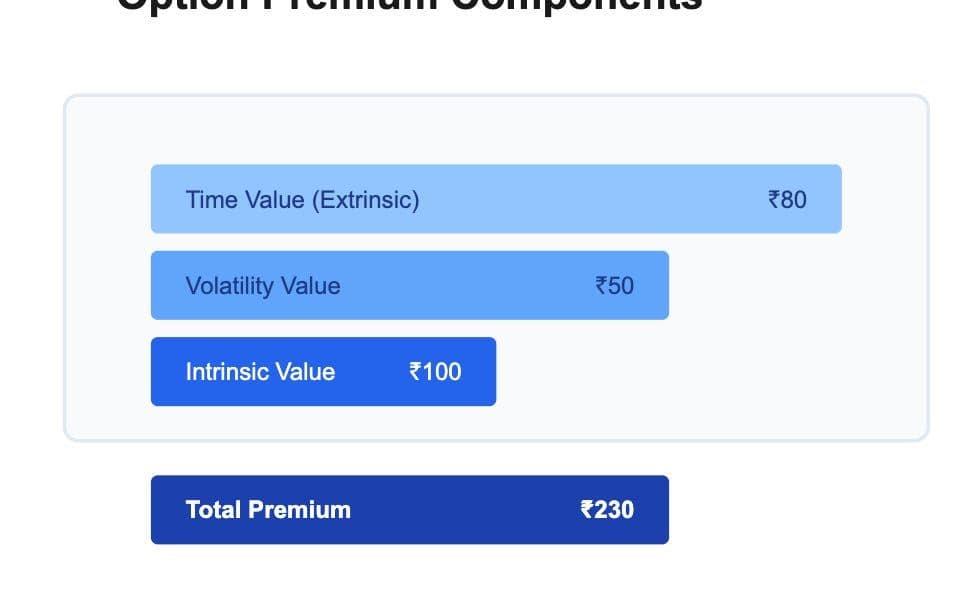Click the Total Premium label
Viewport: 972px width, 600px height.
[x=268, y=510]
